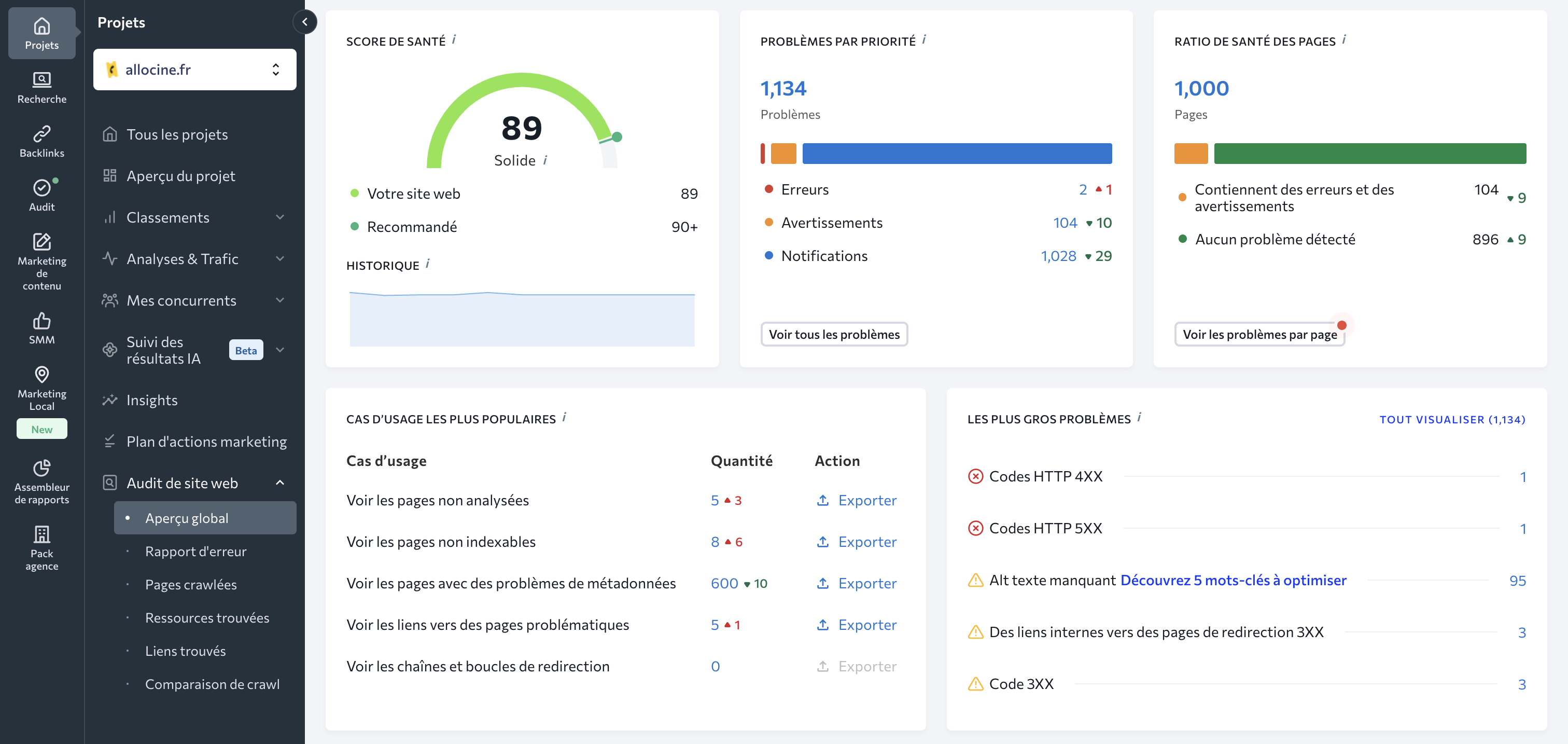
Task: Collapse the Projets sidebar panel
Action: [304, 22]
